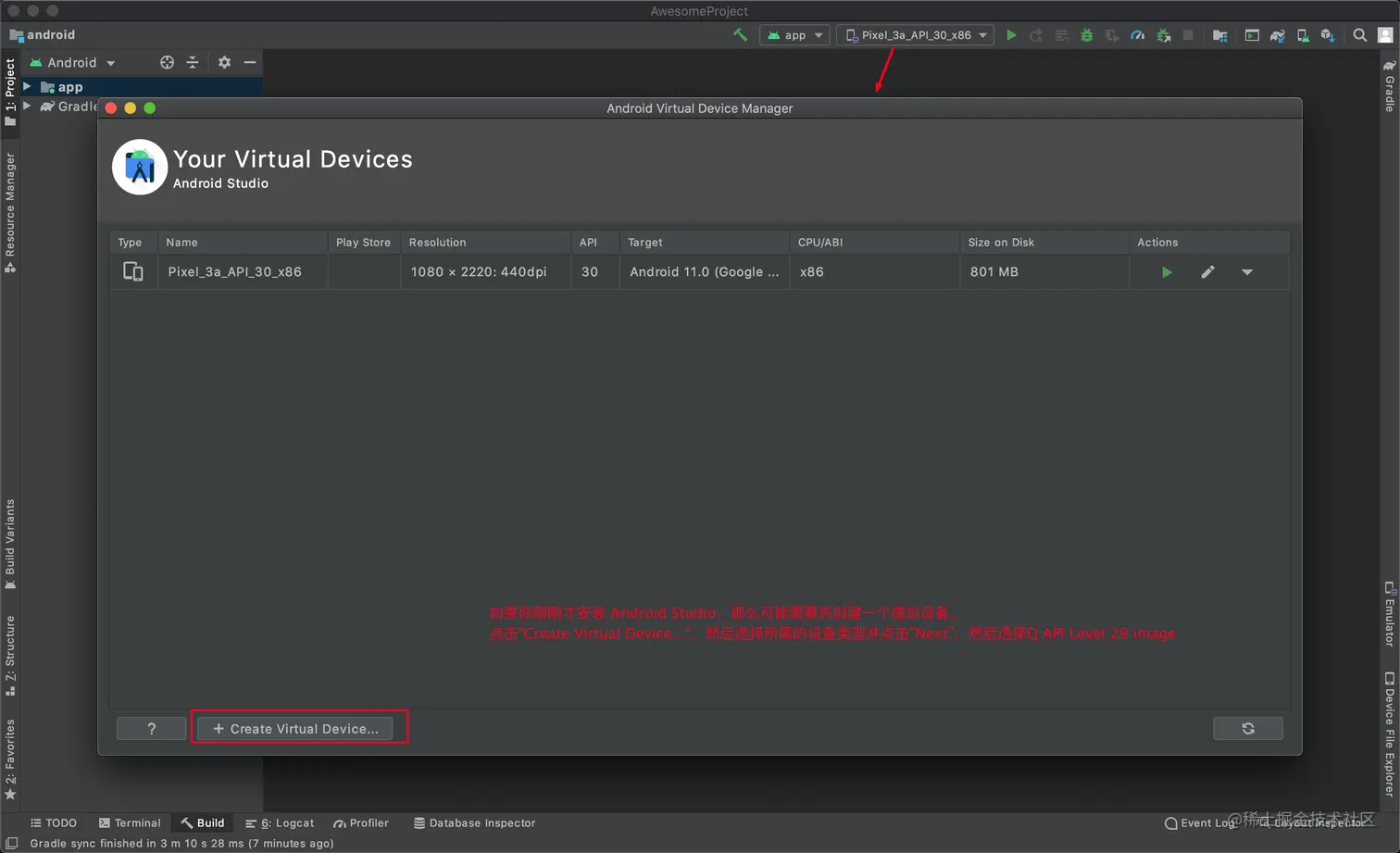
Task: Click the Stop square icon in toolbar
Action: (1188, 35)
